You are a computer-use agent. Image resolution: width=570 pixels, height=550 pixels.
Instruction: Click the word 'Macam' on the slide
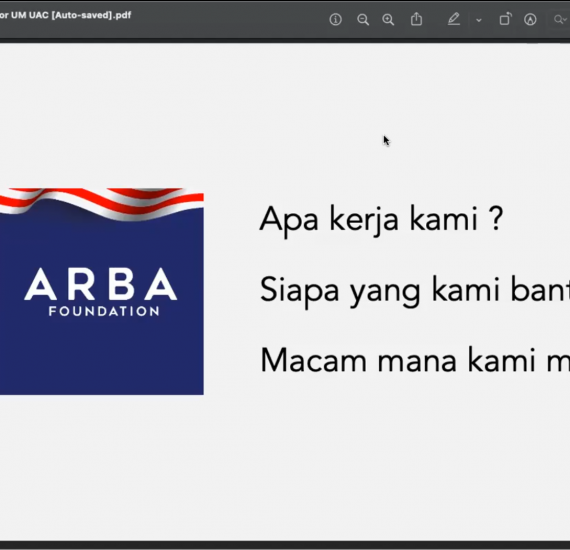pos(314,361)
